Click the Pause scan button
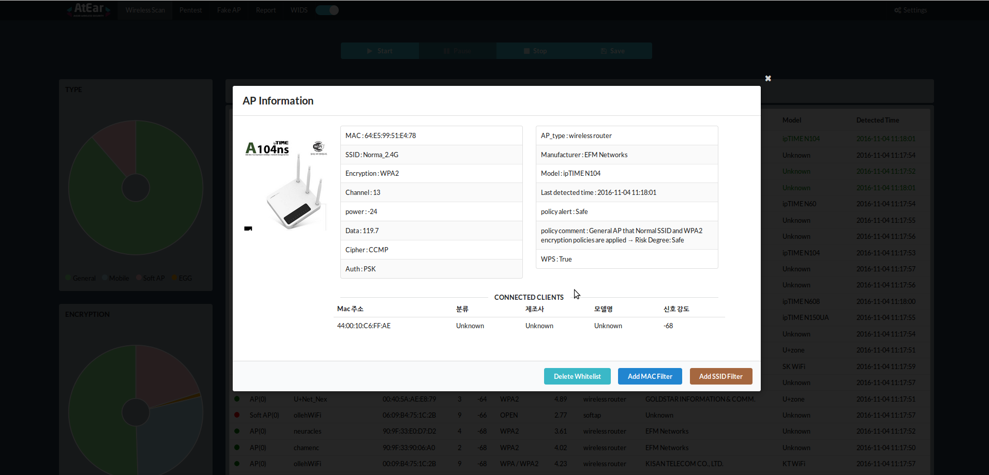The image size is (989, 475). coord(457,51)
